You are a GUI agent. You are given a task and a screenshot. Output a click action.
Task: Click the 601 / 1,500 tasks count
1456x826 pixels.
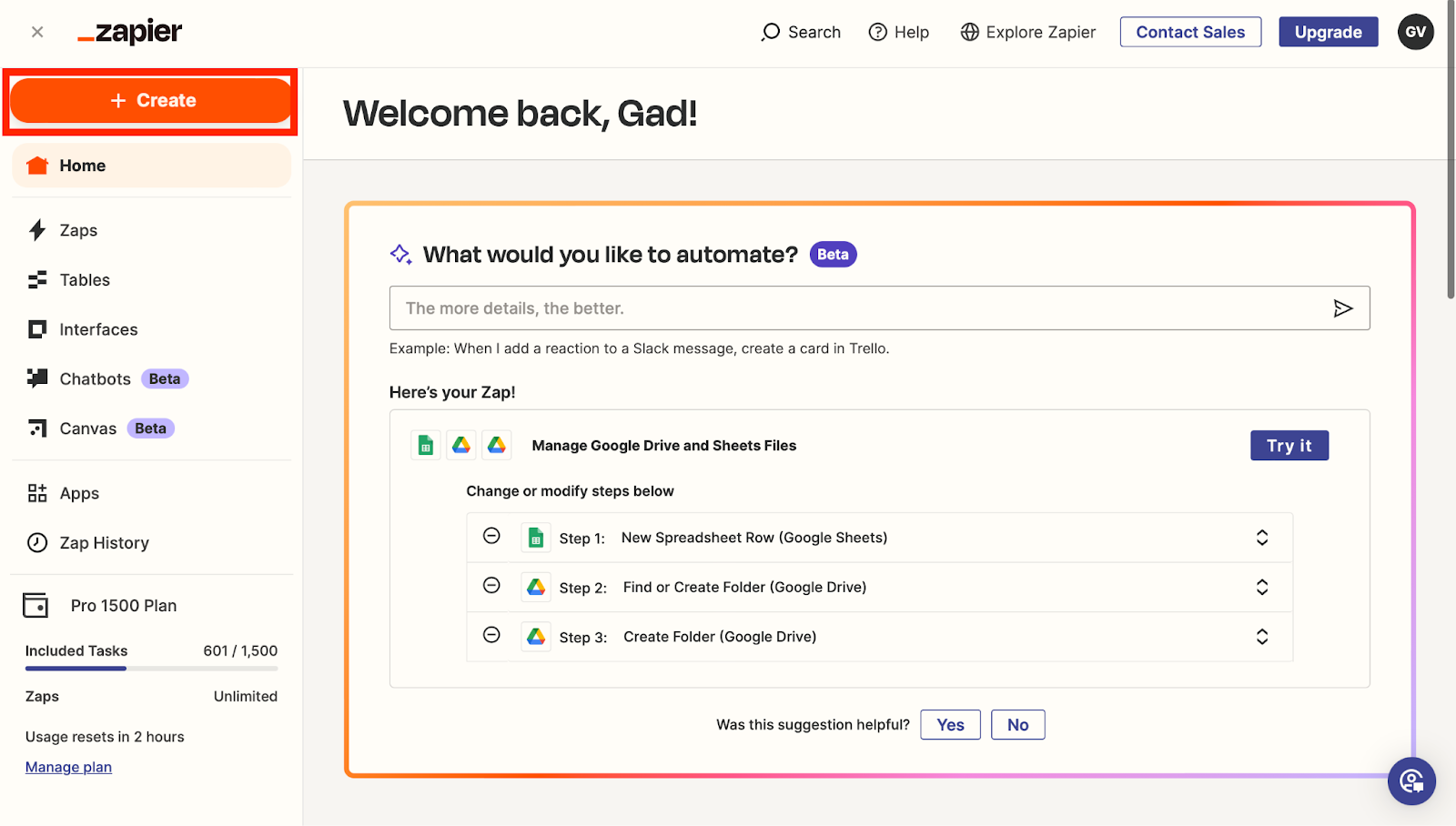[x=240, y=650]
